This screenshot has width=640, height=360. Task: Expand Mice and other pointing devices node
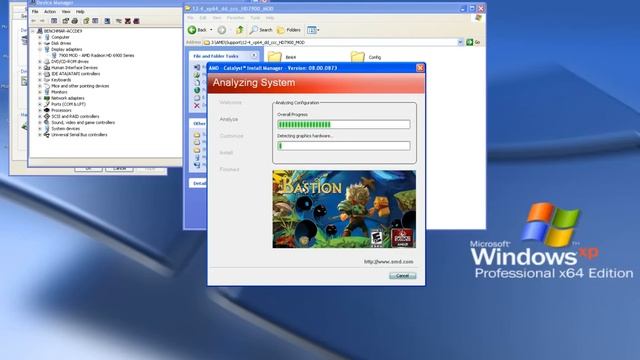(x=40, y=86)
